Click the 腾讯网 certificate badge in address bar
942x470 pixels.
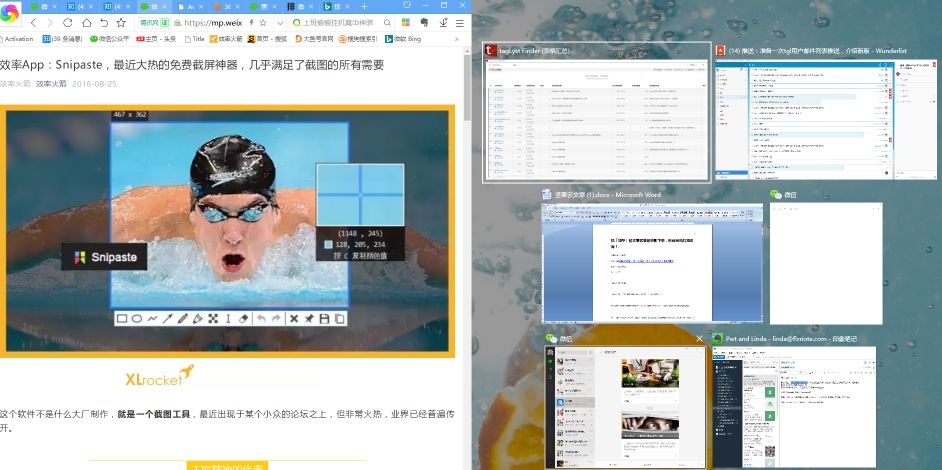tap(154, 23)
